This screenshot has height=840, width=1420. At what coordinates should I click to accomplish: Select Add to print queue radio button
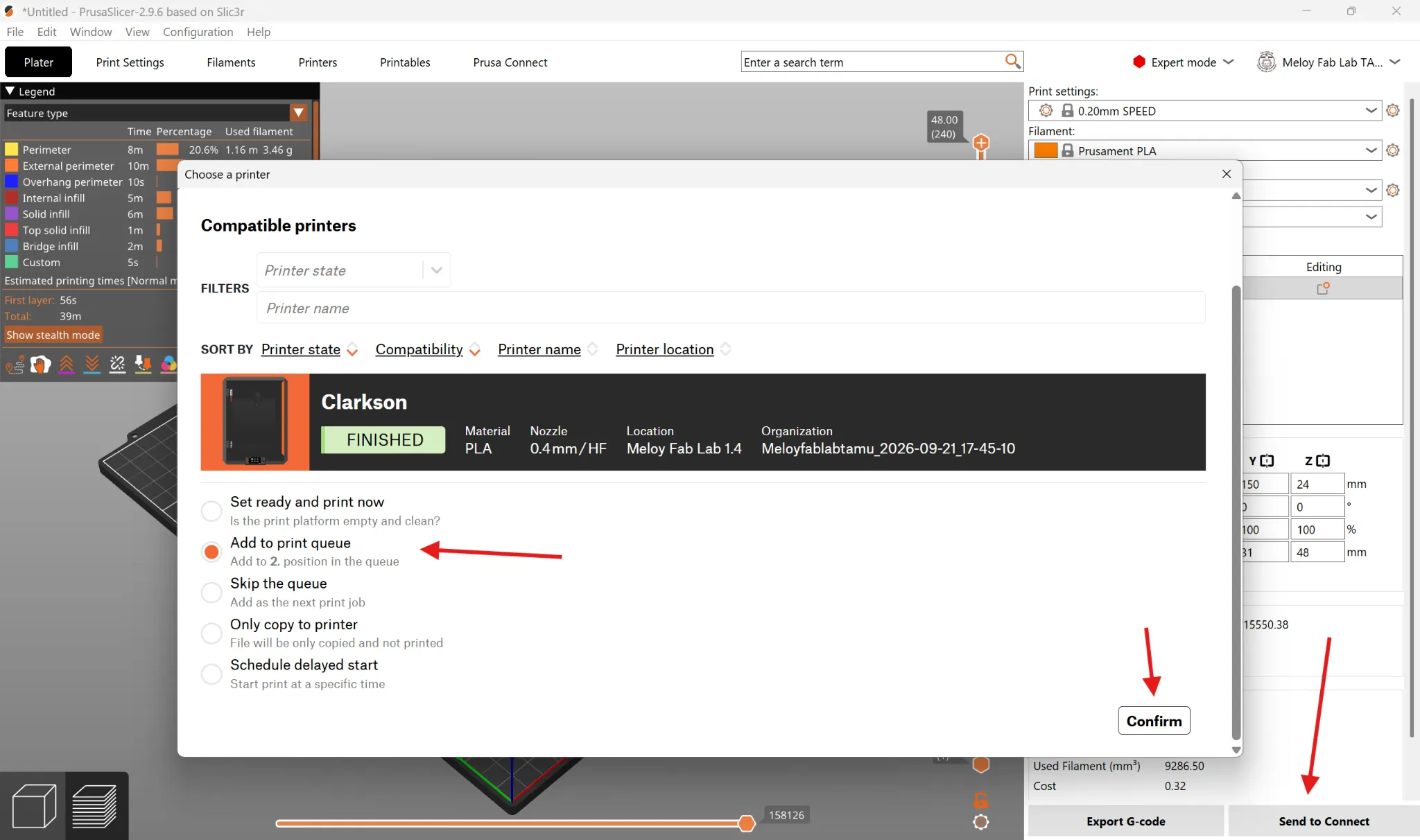[211, 552]
